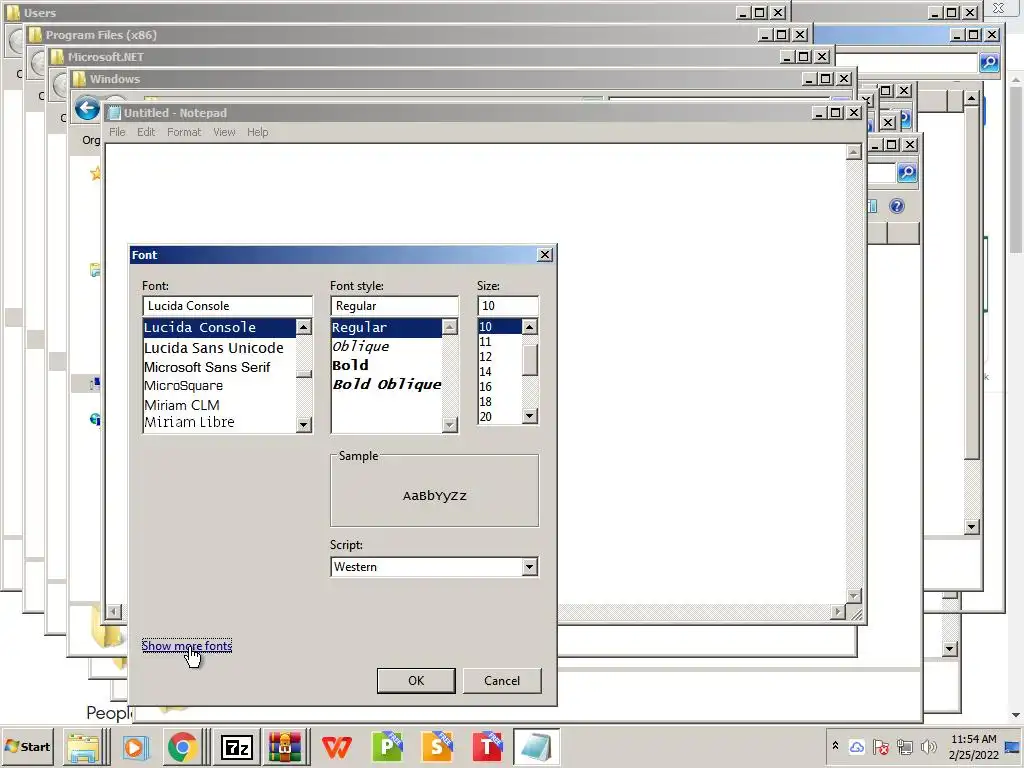1024x768 pixels.
Task: Click font list scroll down arrow
Action: pos(304,424)
